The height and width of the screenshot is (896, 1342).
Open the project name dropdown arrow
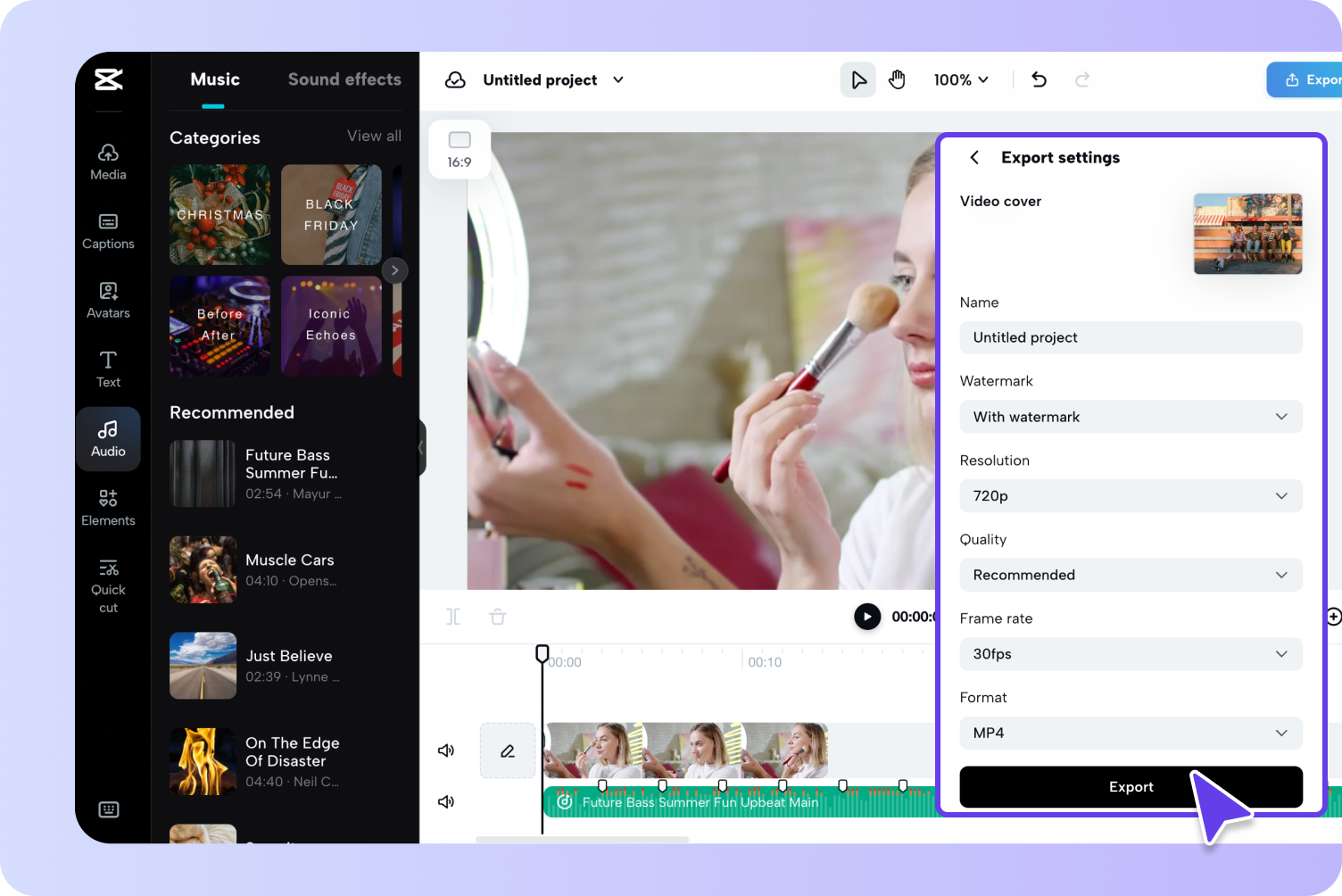point(618,80)
